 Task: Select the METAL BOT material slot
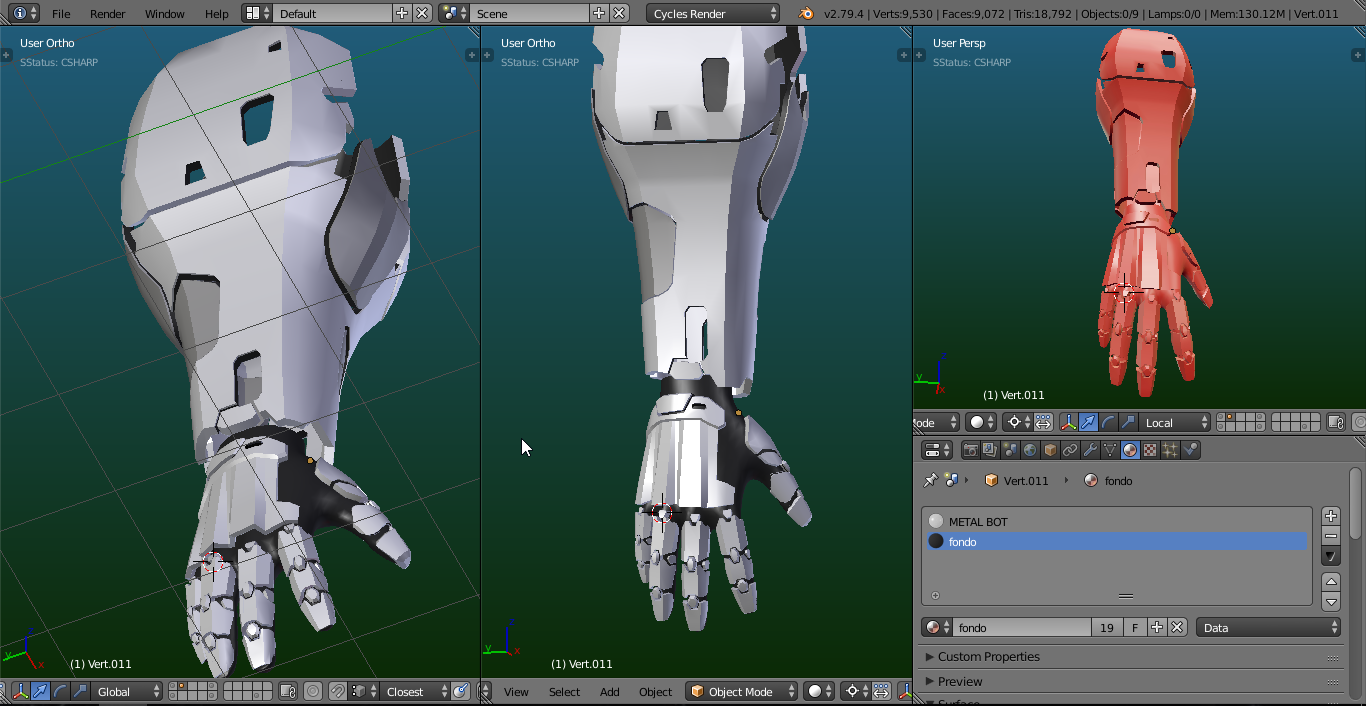click(x=1117, y=521)
